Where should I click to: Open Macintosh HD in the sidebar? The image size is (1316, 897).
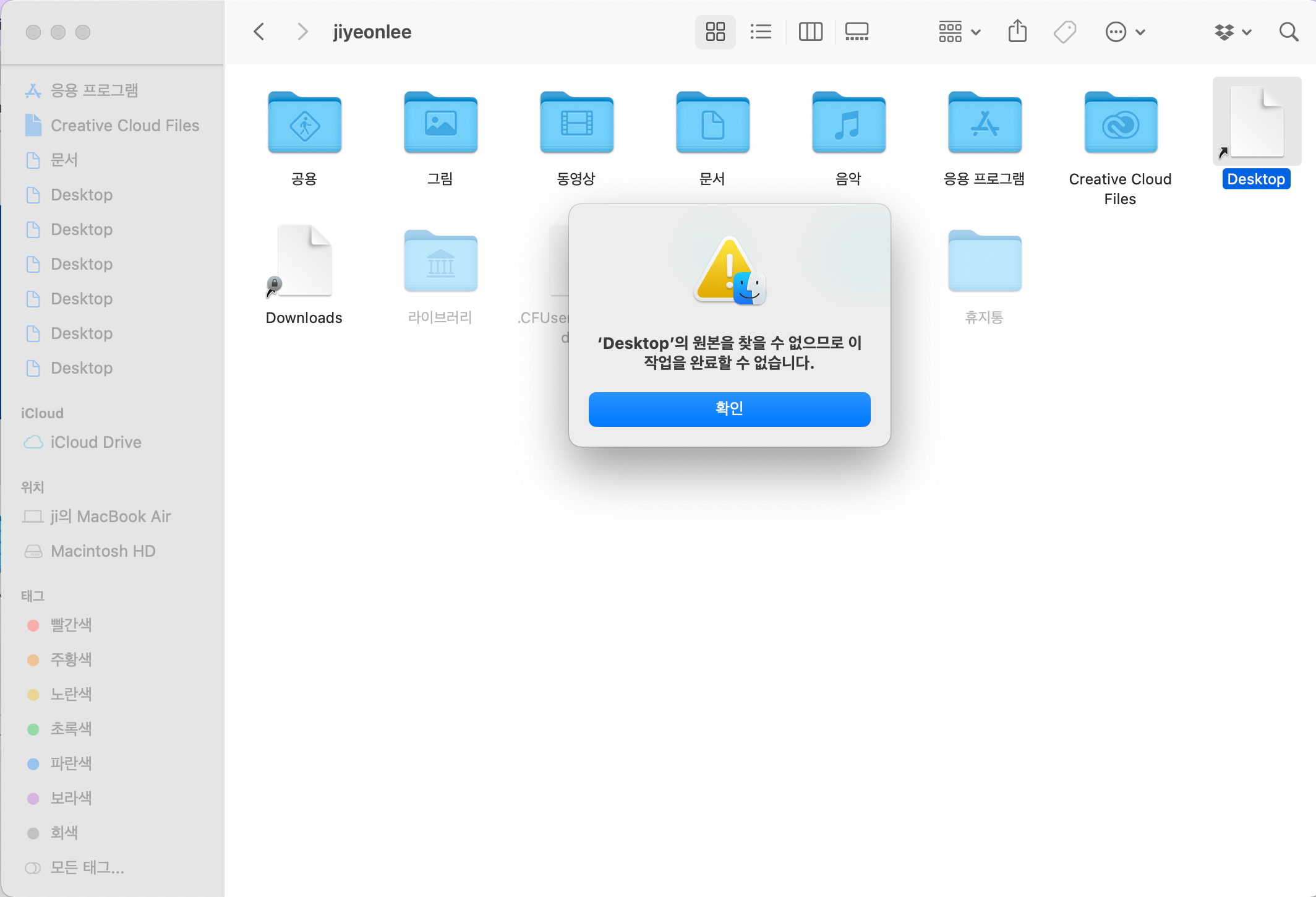[x=103, y=551]
